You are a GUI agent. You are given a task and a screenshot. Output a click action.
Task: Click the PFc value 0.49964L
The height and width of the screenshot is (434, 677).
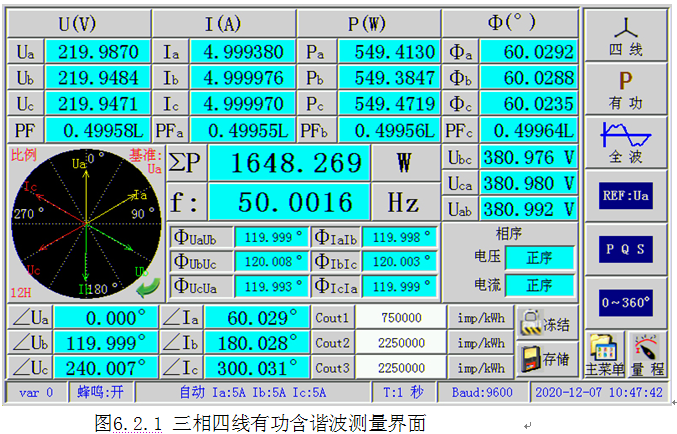pyautogui.click(x=529, y=130)
